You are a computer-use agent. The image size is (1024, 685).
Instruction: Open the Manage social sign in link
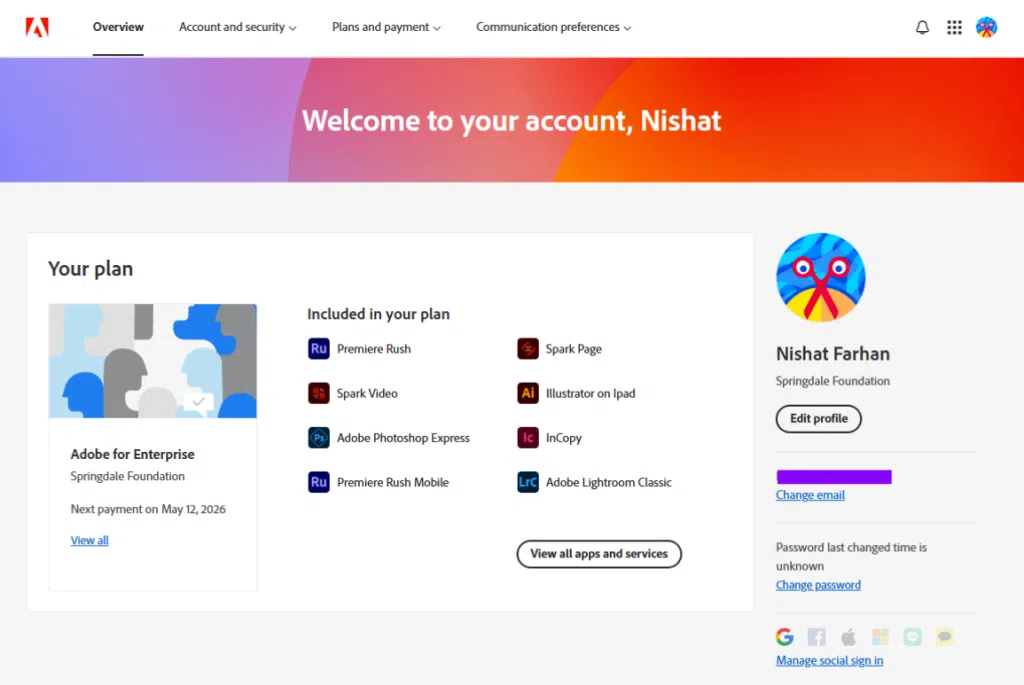829,661
